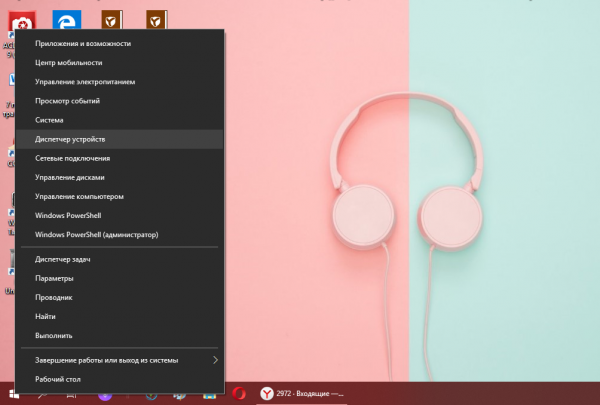Open Диспетчер задач from the menu
Viewport: 600px width, 405px height.
tap(119, 260)
